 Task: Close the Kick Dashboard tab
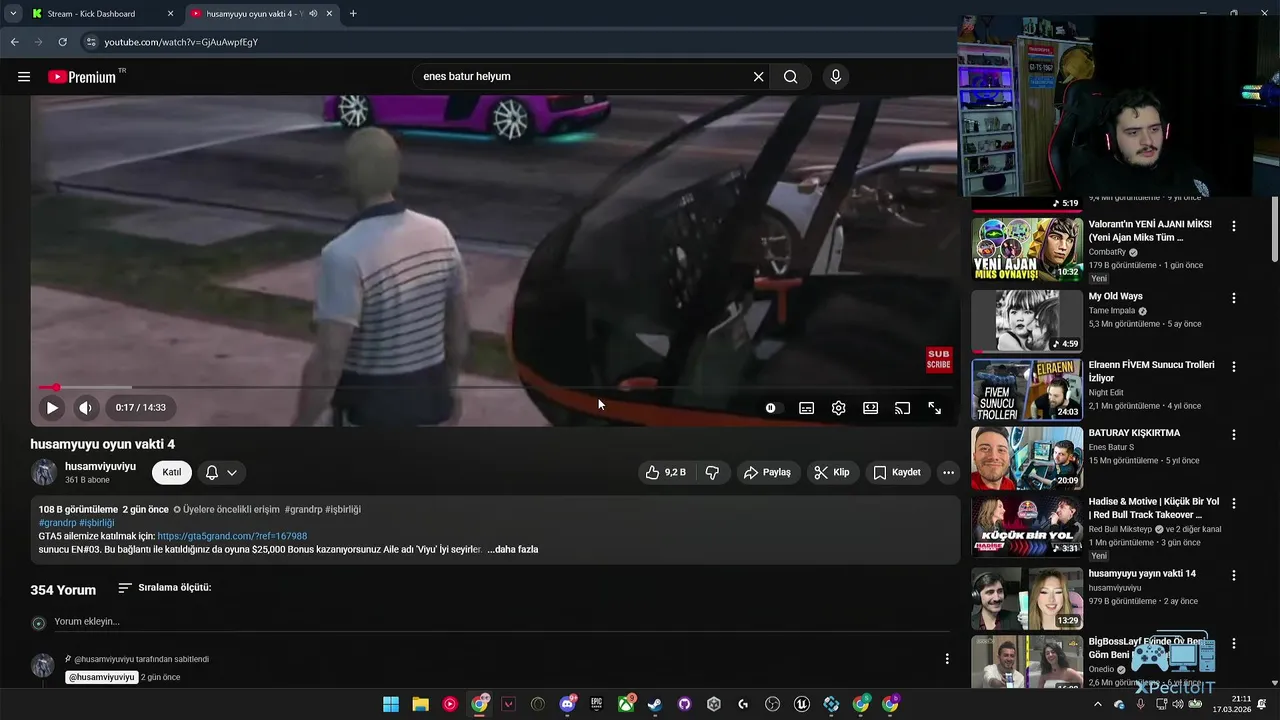pyautogui.click(x=170, y=14)
